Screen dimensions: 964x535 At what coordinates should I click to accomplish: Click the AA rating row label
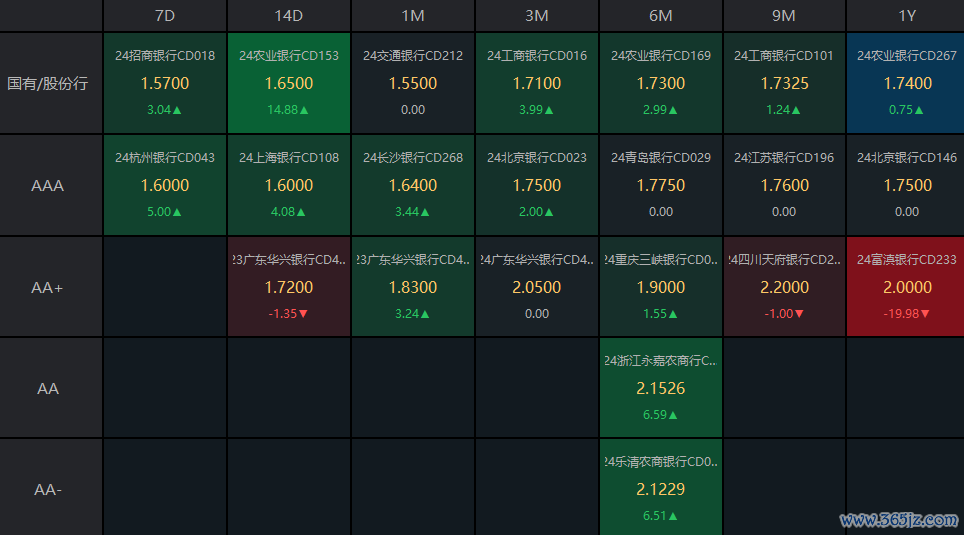[x=51, y=388]
